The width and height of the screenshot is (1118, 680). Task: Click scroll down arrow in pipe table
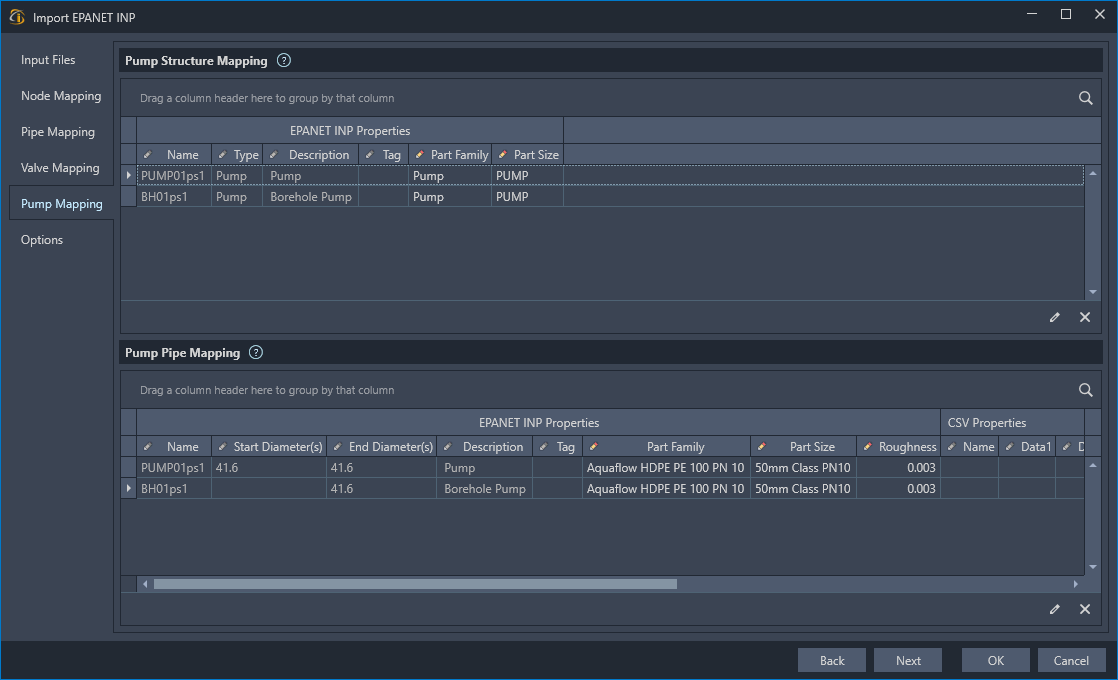[x=1092, y=567]
